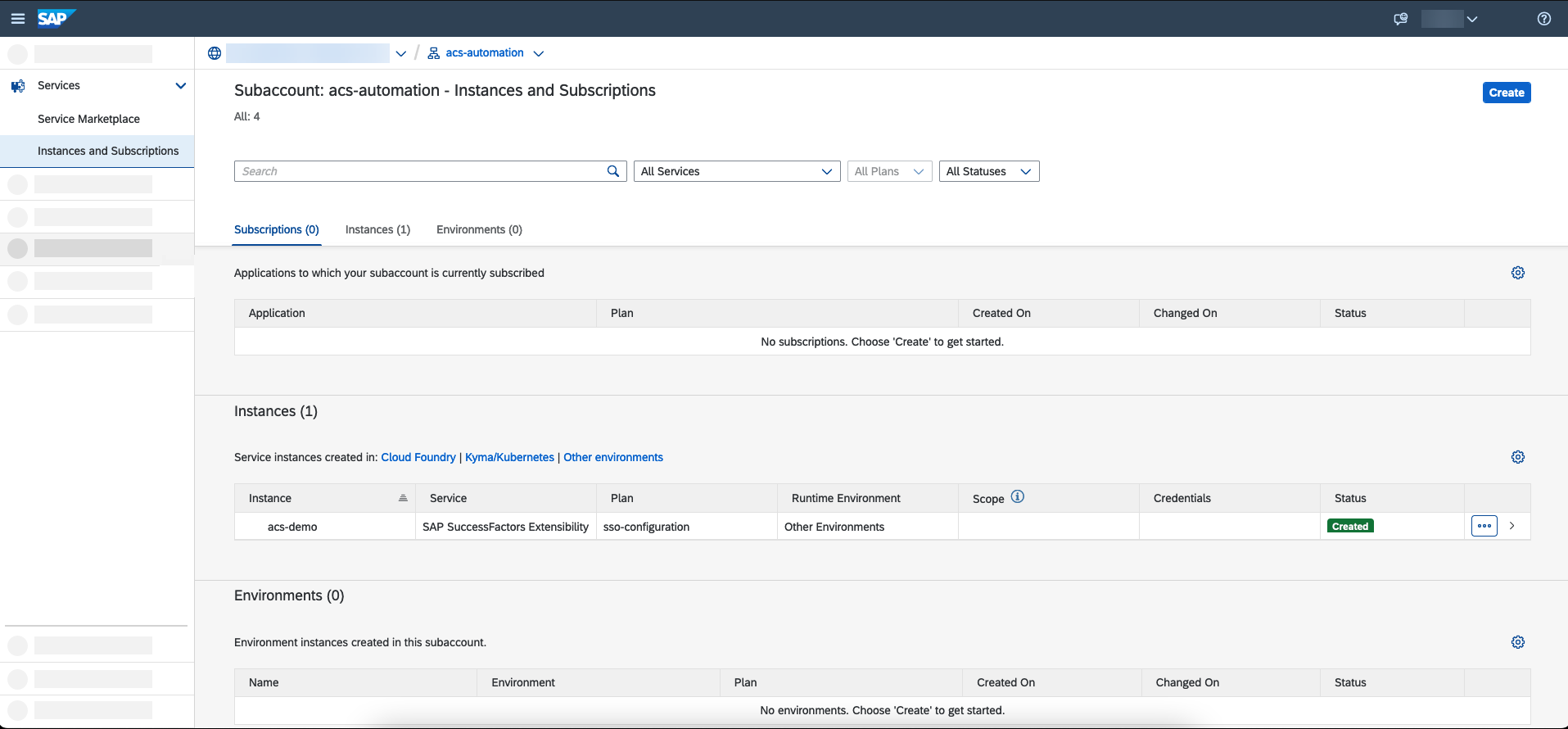Open the help question mark icon
The width and height of the screenshot is (1568, 729).
coord(1544,19)
